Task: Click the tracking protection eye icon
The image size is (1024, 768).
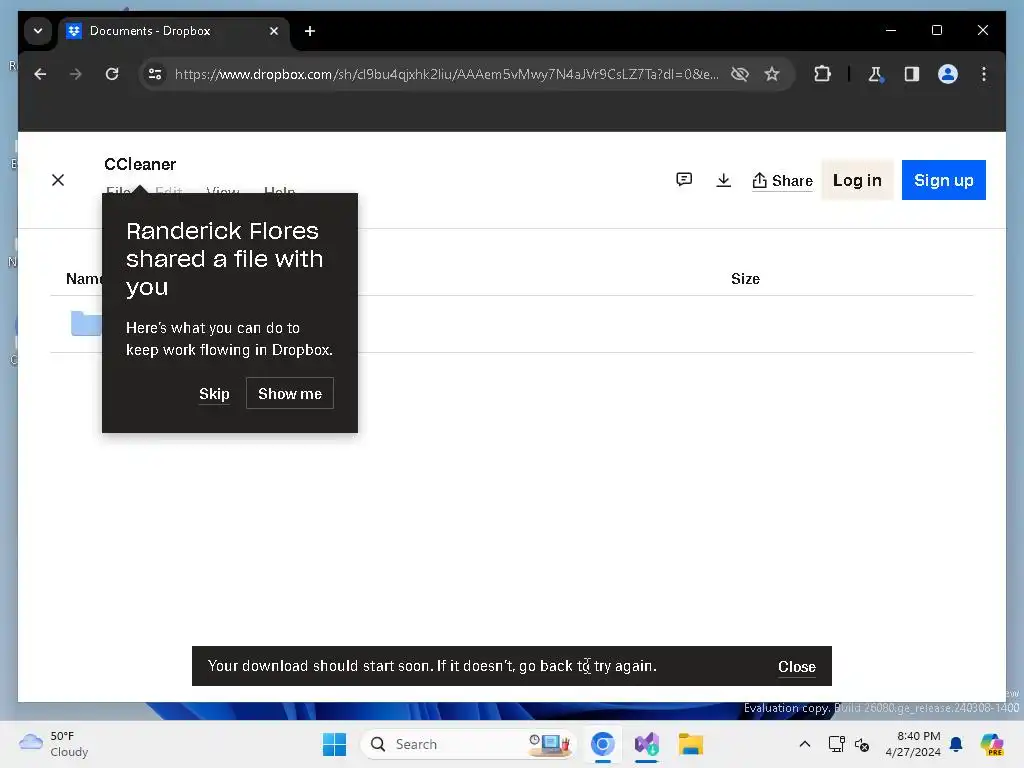Action: [x=739, y=74]
